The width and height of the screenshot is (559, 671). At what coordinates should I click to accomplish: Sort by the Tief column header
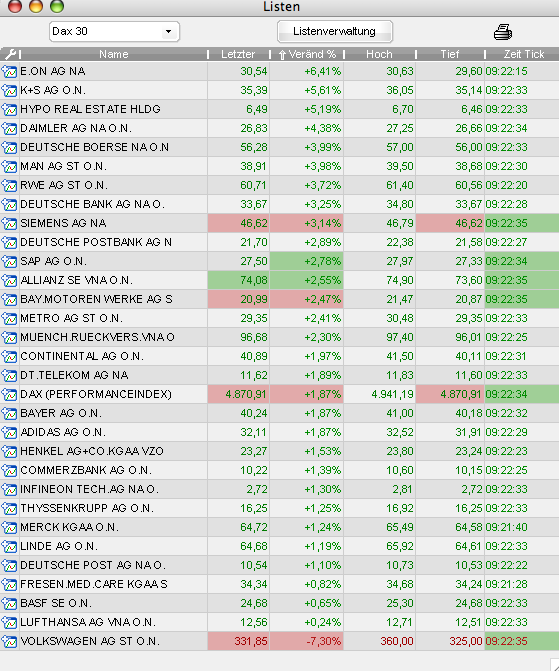point(449,54)
